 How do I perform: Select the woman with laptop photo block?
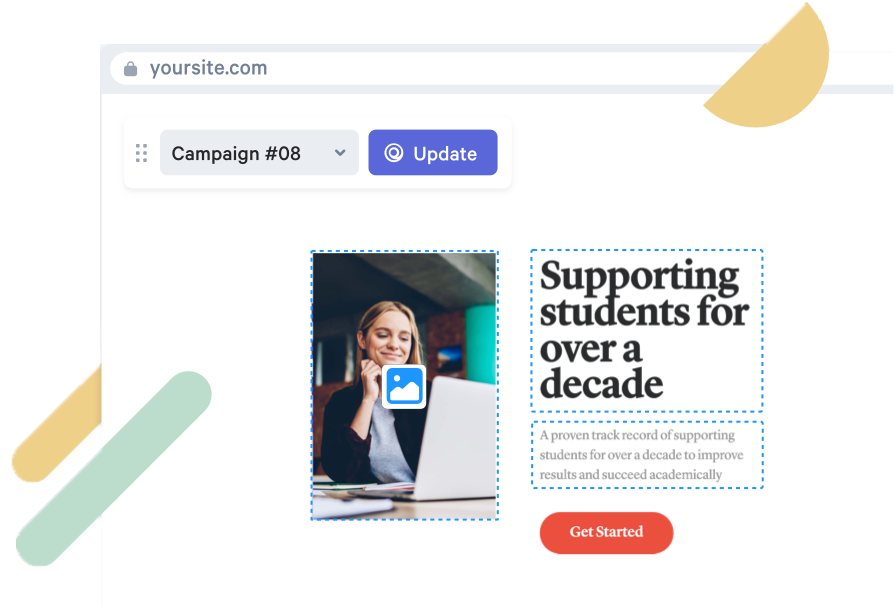pyautogui.click(x=404, y=385)
